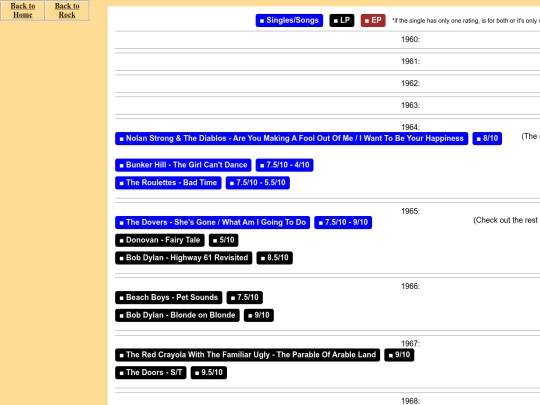Screen dimensions: 540x405
Task: Open The Doors - S/T album entry
Action: pyautogui.click(x=150, y=372)
